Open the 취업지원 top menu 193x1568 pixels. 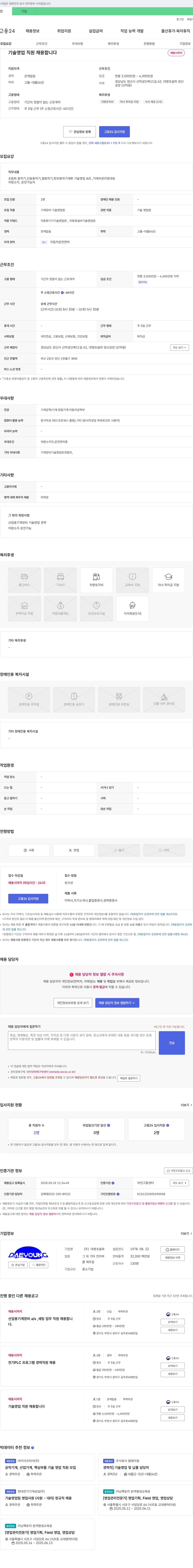pyautogui.click(x=64, y=31)
